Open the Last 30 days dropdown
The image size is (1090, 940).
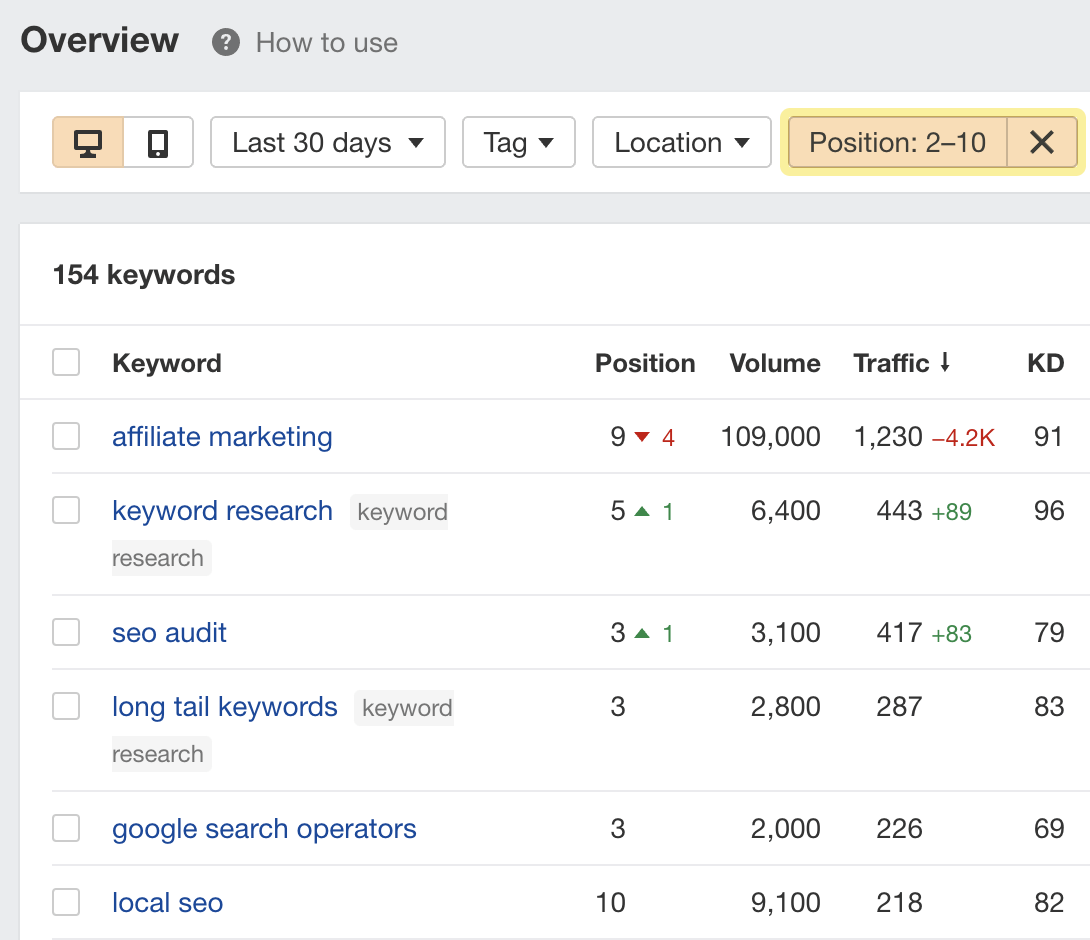click(328, 143)
